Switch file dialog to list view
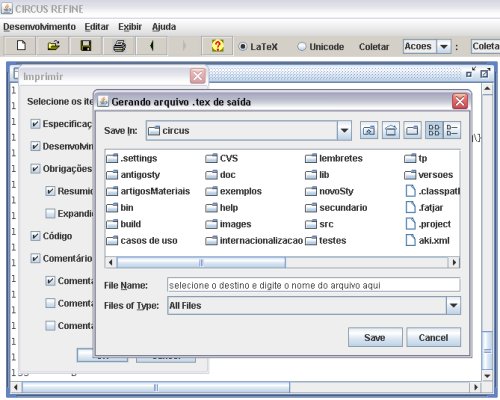 (434, 130)
